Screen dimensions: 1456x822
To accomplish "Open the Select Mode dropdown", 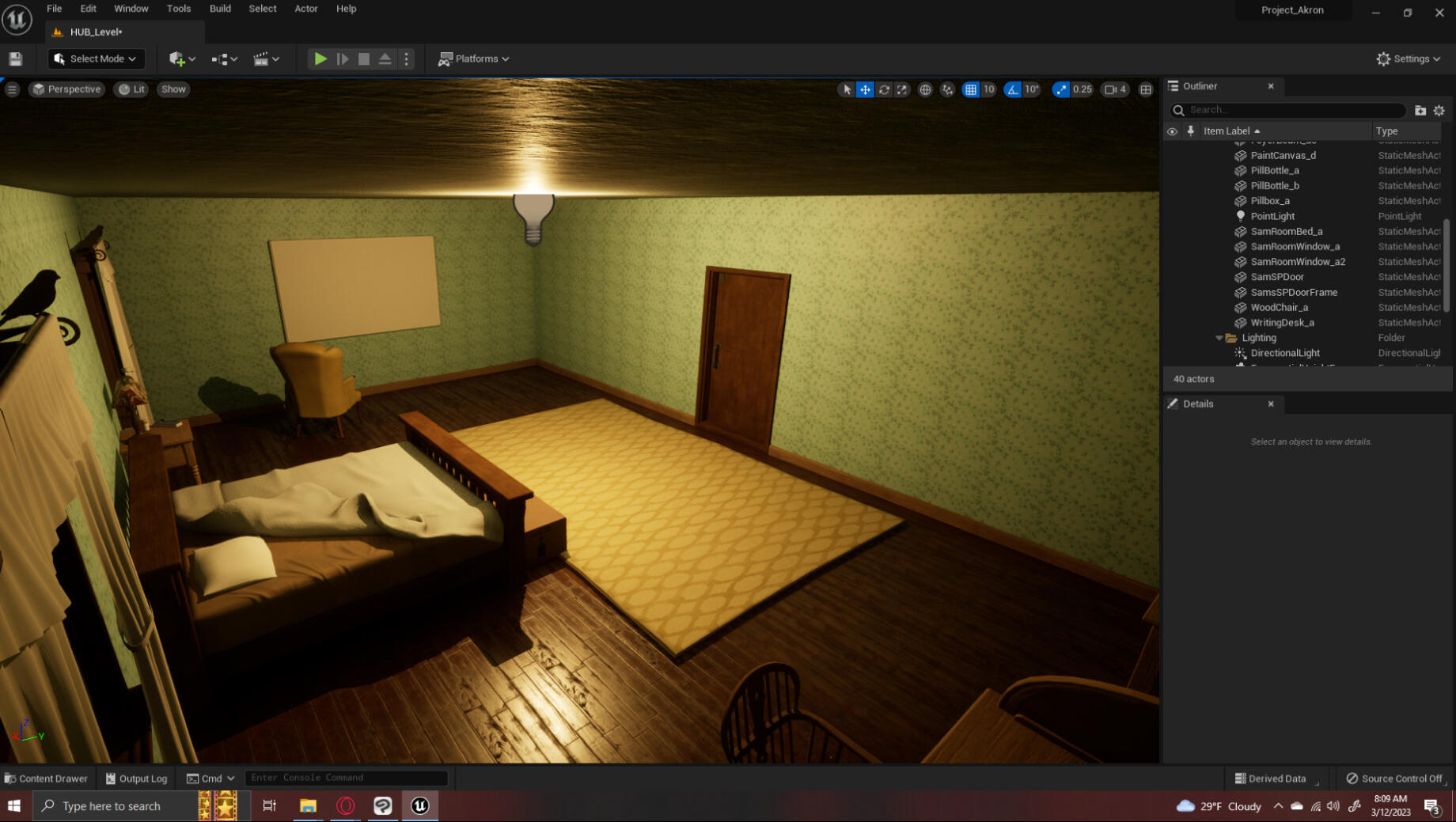I will [x=95, y=59].
